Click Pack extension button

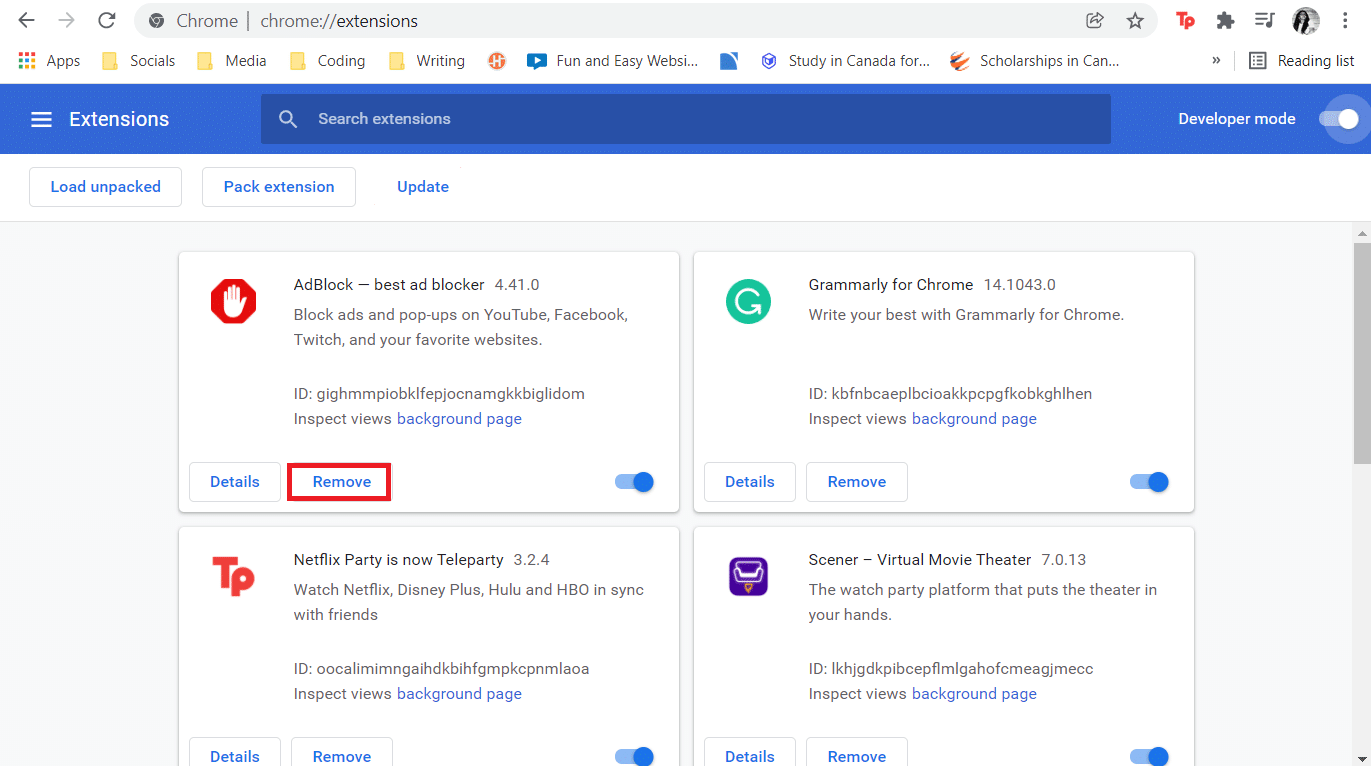click(x=279, y=187)
